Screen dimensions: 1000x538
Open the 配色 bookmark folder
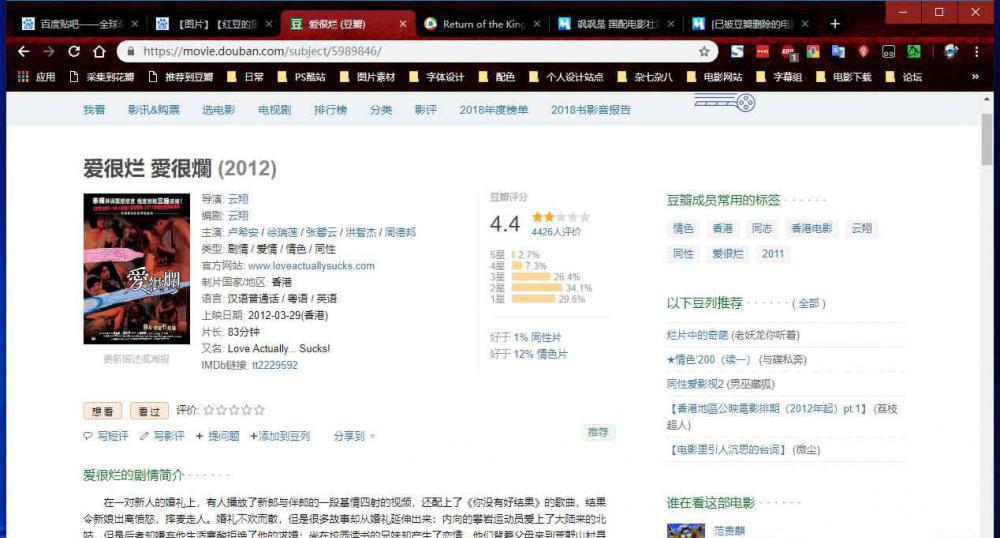click(x=497, y=76)
